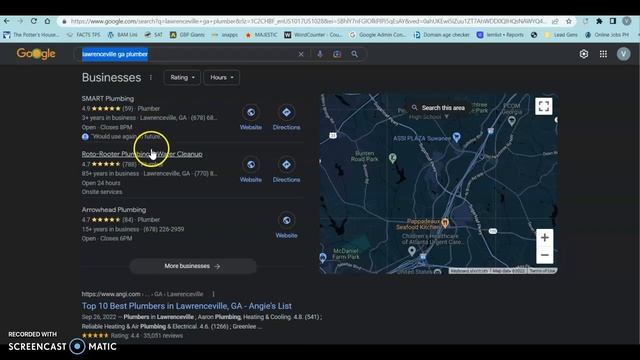Open the Google apps grid
This screenshot has height=360, width=640.
[603, 54]
